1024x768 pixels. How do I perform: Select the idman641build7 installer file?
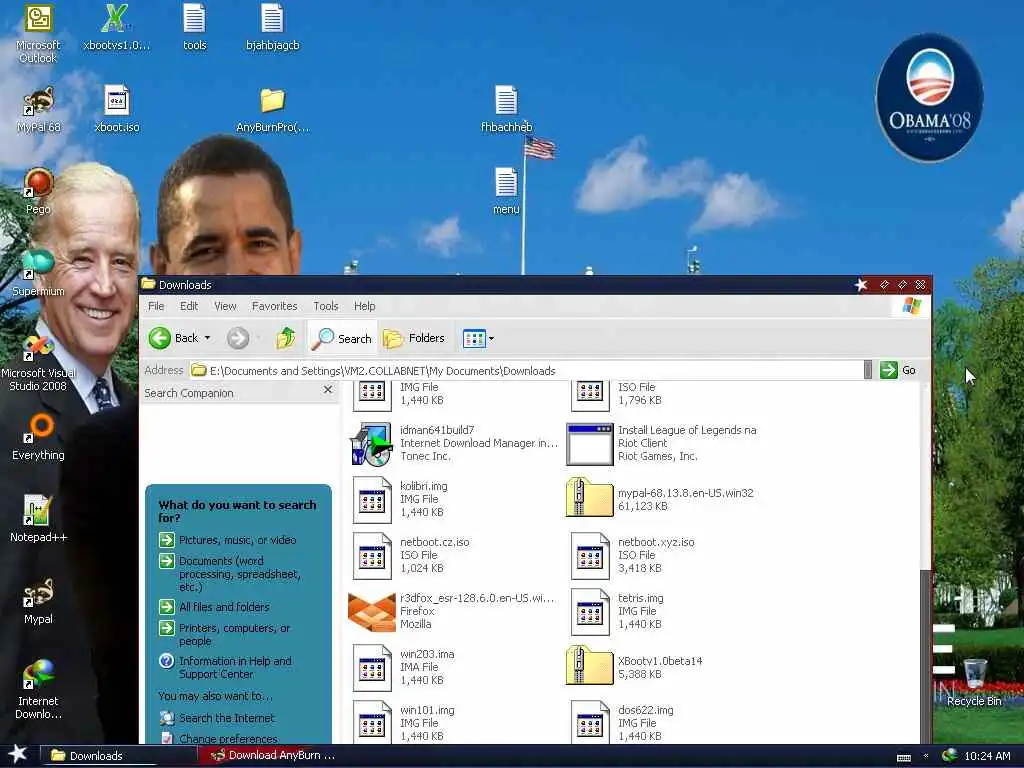pyautogui.click(x=454, y=443)
